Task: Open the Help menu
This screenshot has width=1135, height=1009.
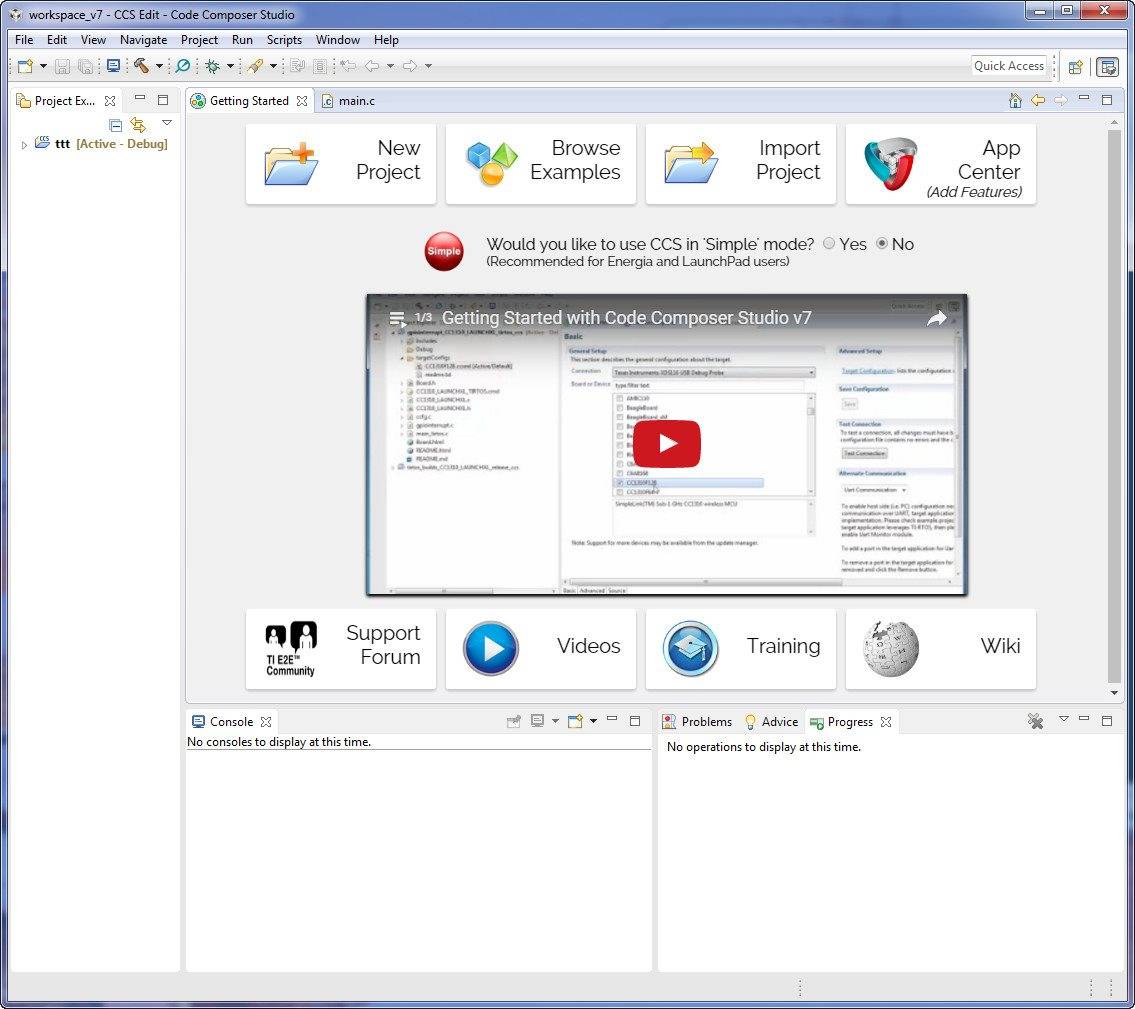Action: [x=386, y=40]
